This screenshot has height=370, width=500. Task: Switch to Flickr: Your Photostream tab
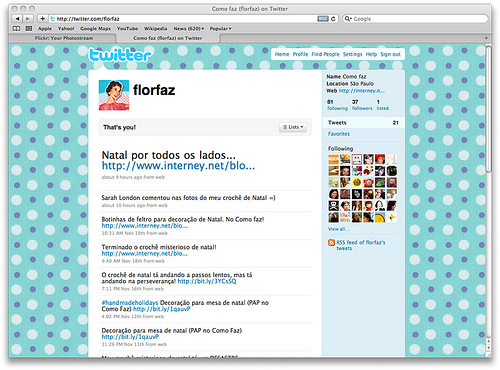[64, 38]
